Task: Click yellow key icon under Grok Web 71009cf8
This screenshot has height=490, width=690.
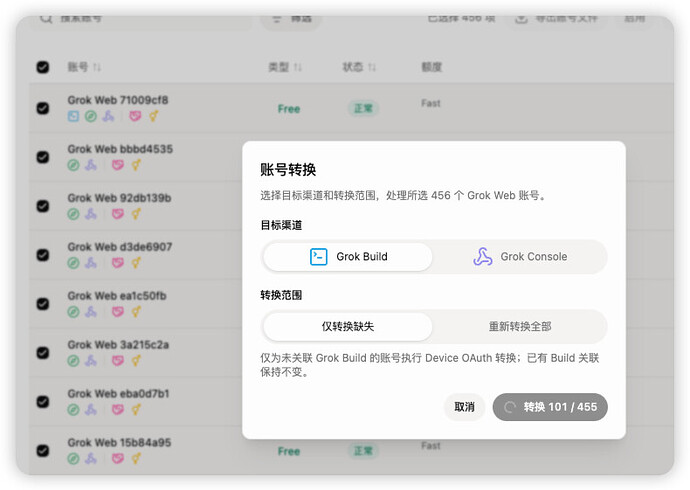Action: point(153,116)
